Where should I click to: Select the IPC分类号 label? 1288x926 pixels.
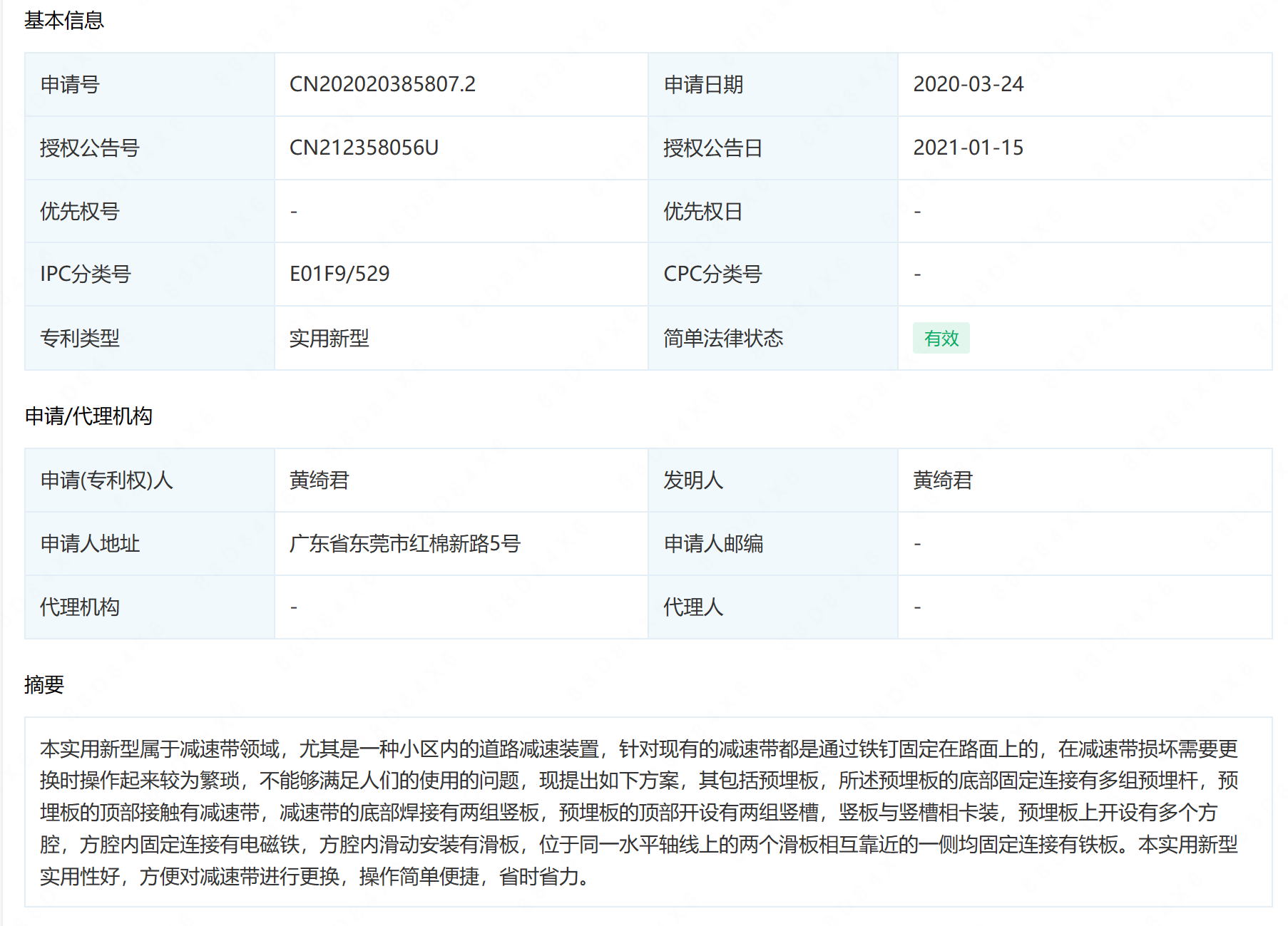[86, 274]
